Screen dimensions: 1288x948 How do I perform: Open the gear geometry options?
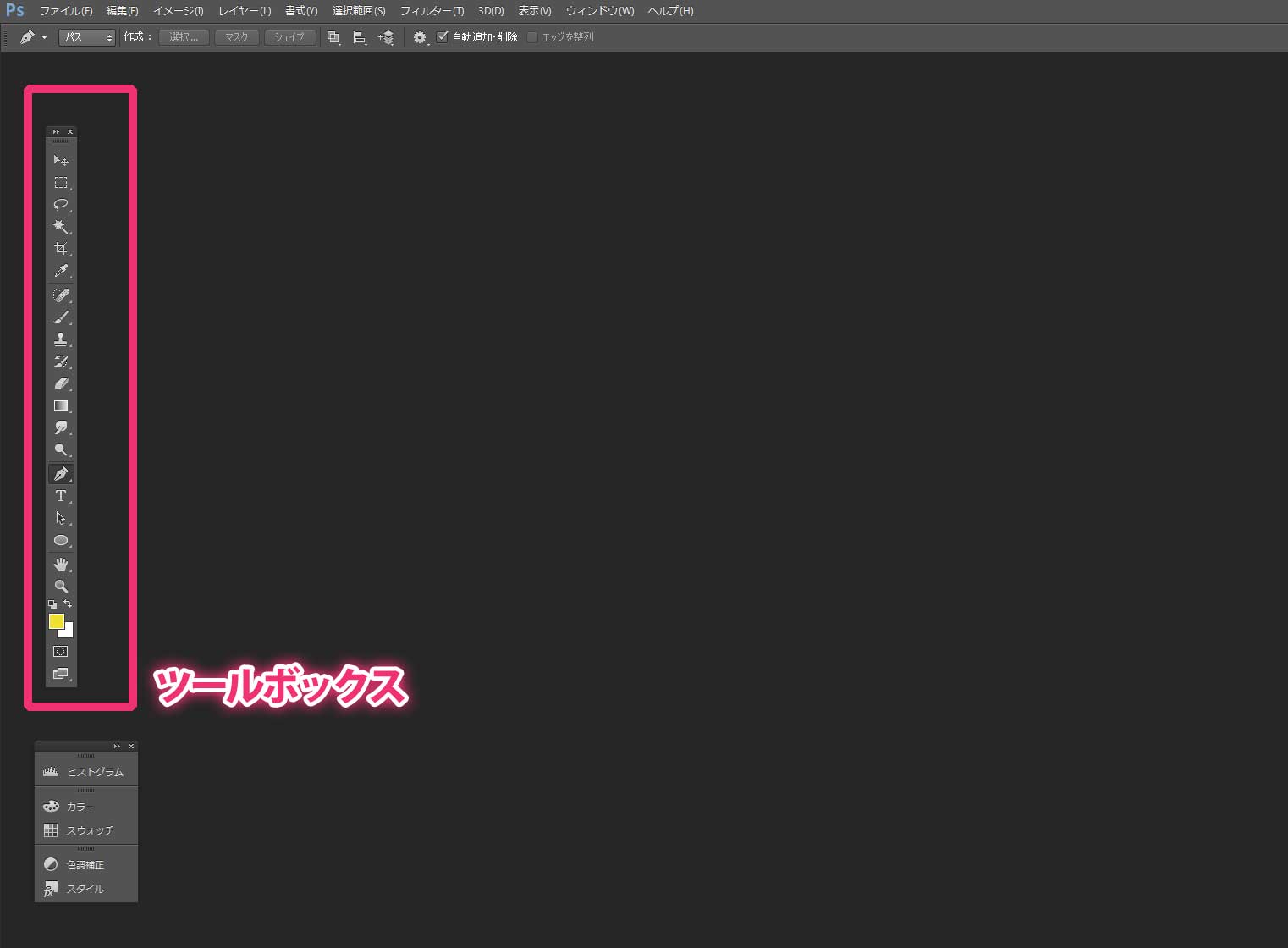pos(420,37)
